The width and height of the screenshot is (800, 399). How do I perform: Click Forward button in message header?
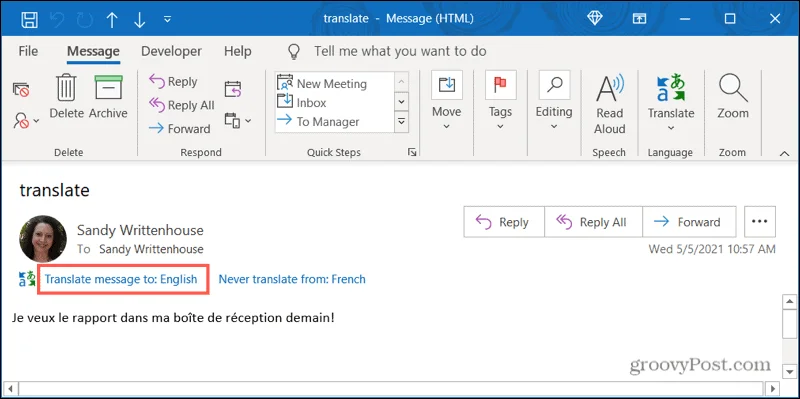tap(689, 222)
